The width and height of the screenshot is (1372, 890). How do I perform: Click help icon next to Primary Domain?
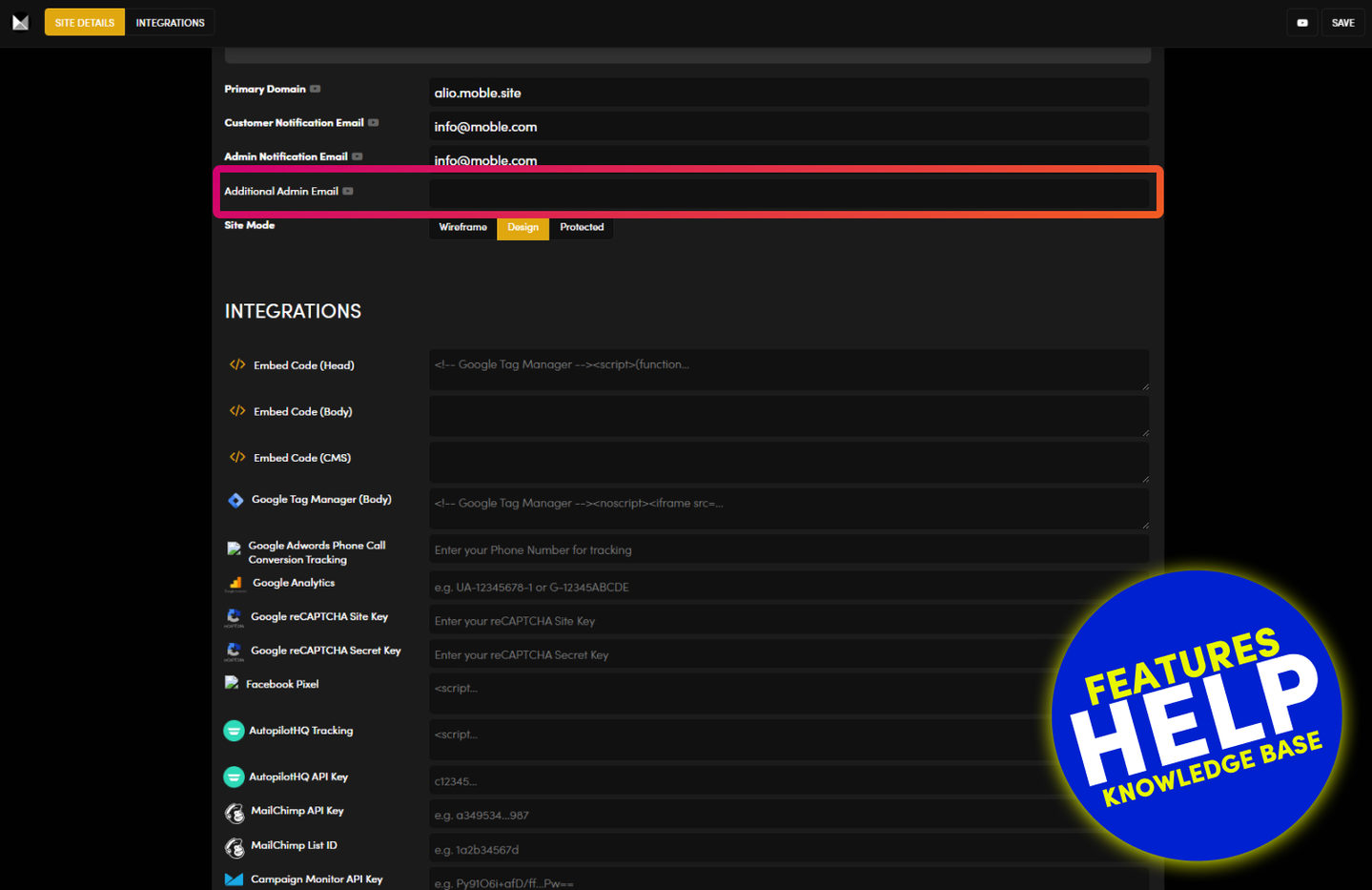[316, 89]
